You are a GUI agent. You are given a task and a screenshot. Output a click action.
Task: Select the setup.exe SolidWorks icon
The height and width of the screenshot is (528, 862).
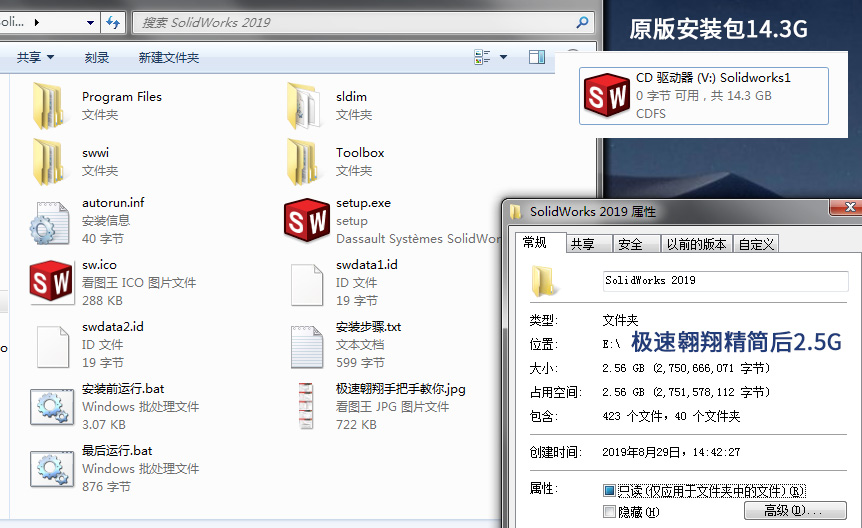pos(307,220)
